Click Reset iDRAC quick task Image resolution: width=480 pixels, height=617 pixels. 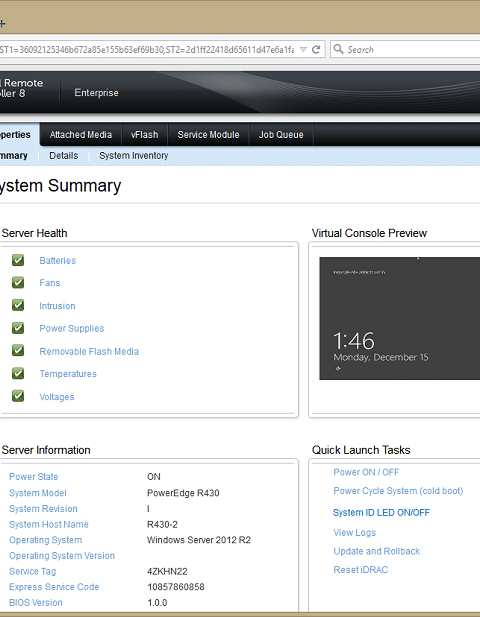(x=360, y=570)
